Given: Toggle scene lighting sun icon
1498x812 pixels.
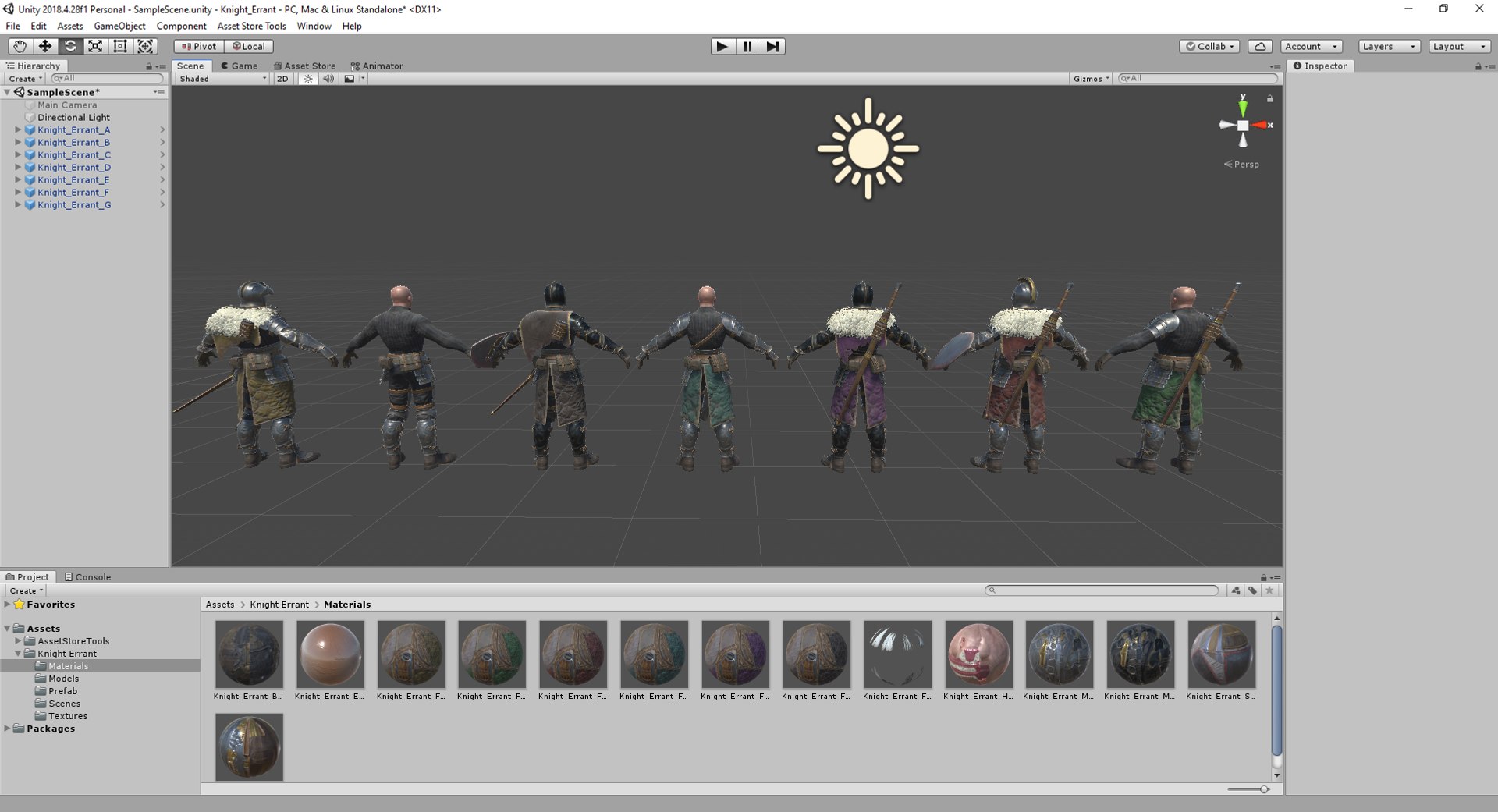Looking at the screenshot, I should click(x=309, y=79).
